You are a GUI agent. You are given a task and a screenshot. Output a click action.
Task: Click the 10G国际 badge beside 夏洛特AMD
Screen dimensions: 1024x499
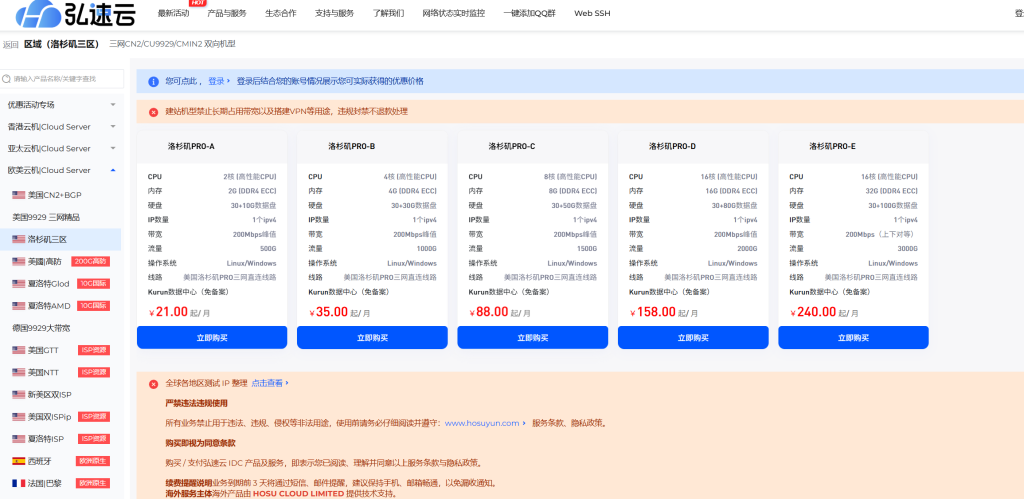tap(93, 306)
